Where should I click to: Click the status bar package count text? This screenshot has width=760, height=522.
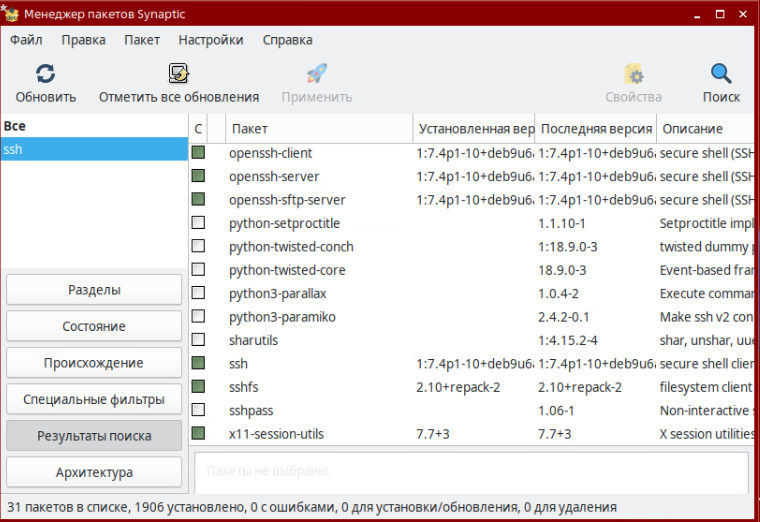click(x=312, y=507)
